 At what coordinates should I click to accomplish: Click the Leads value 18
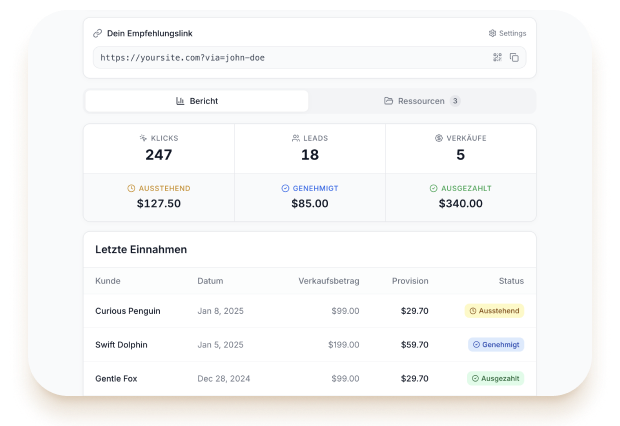point(310,155)
